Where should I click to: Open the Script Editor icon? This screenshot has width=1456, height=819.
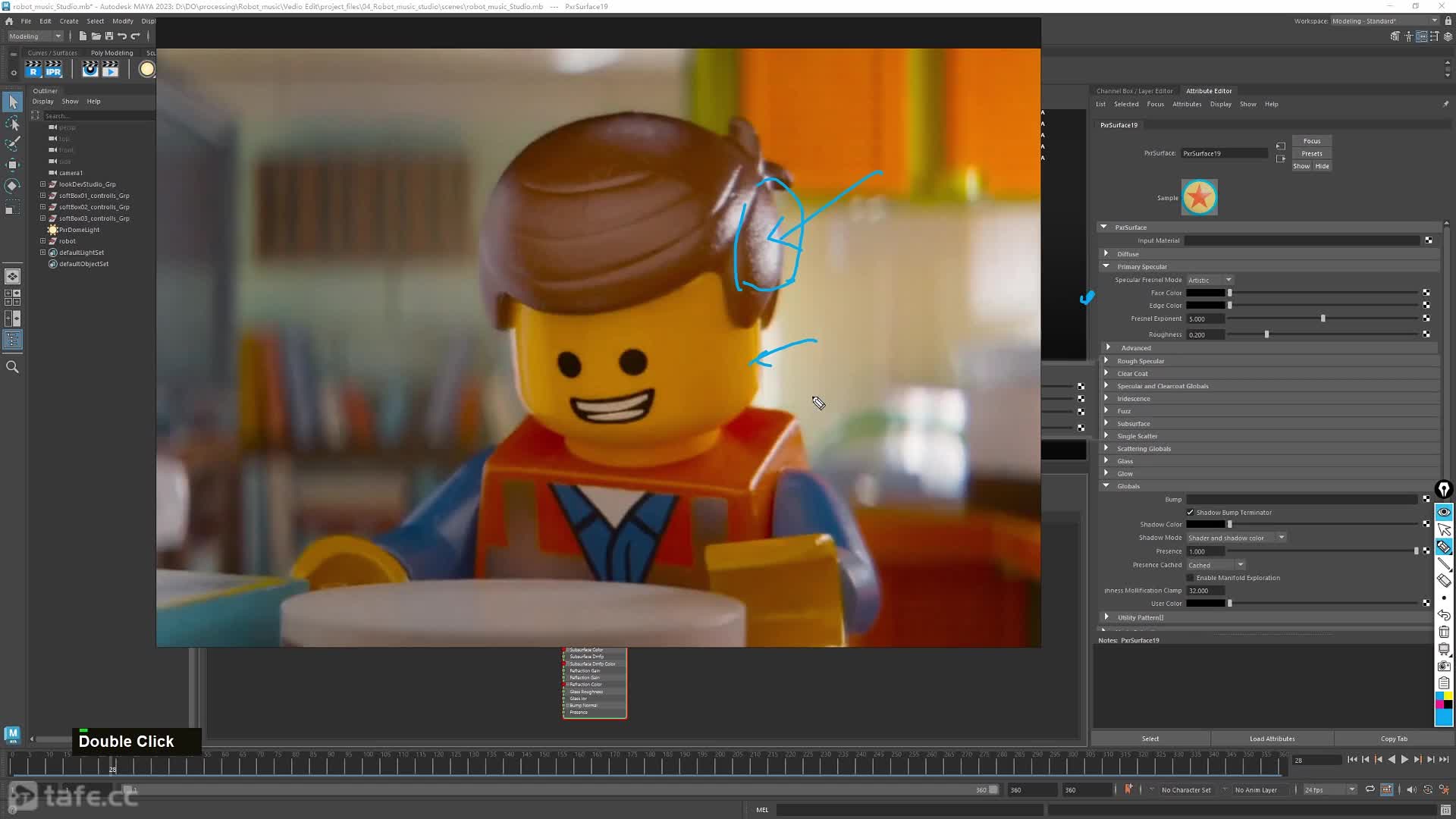(x=1446, y=810)
